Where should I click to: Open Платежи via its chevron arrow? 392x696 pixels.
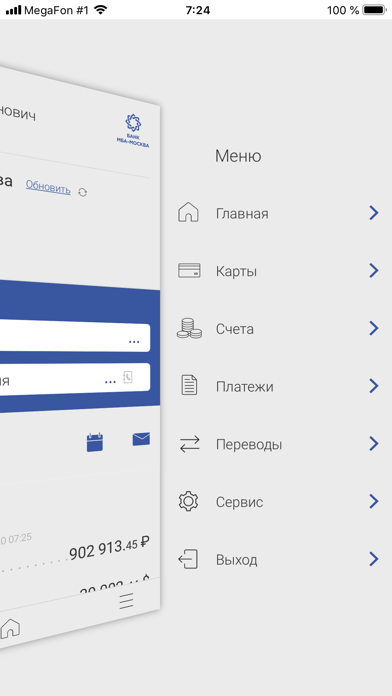(374, 386)
